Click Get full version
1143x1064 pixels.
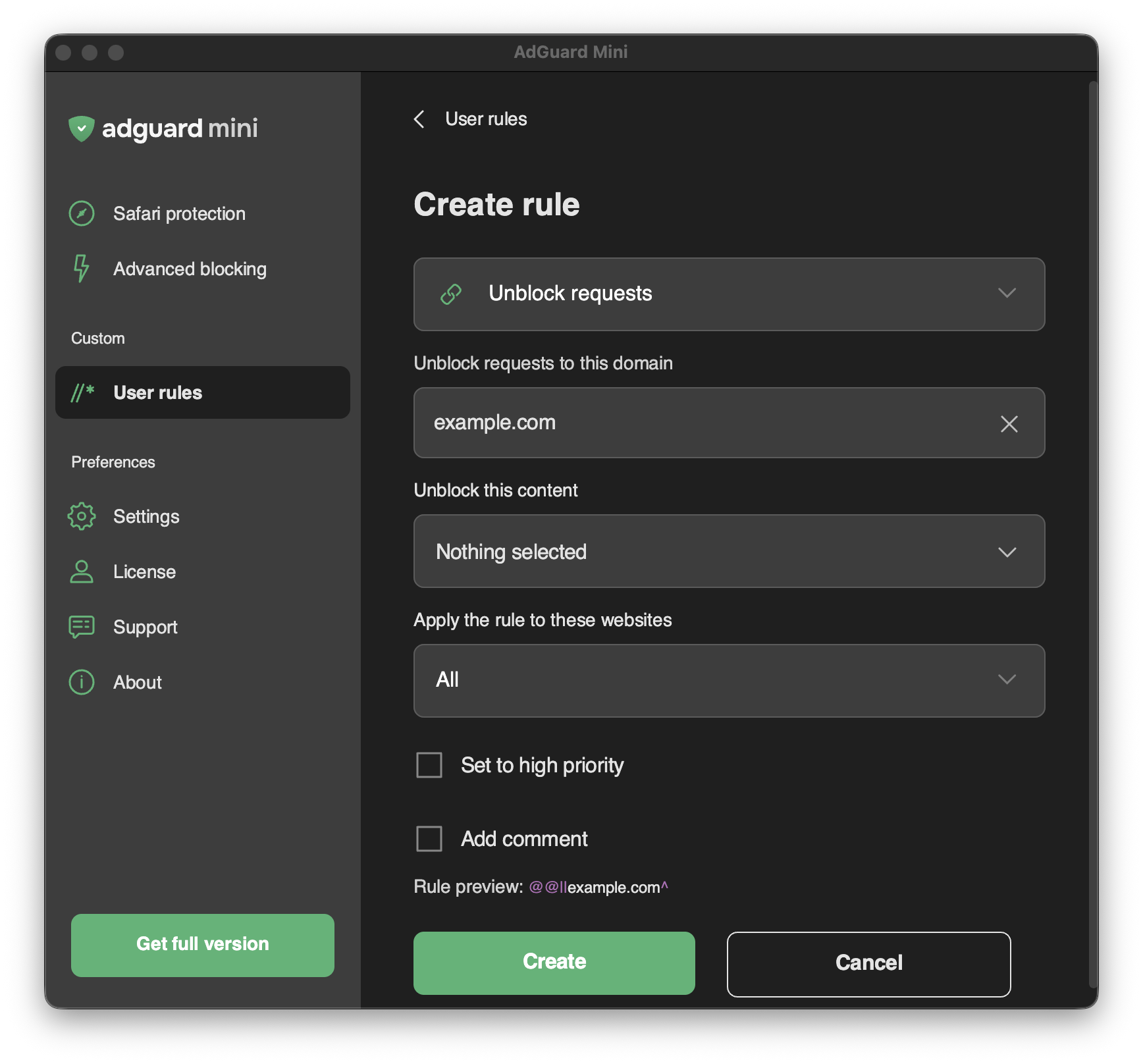point(202,944)
